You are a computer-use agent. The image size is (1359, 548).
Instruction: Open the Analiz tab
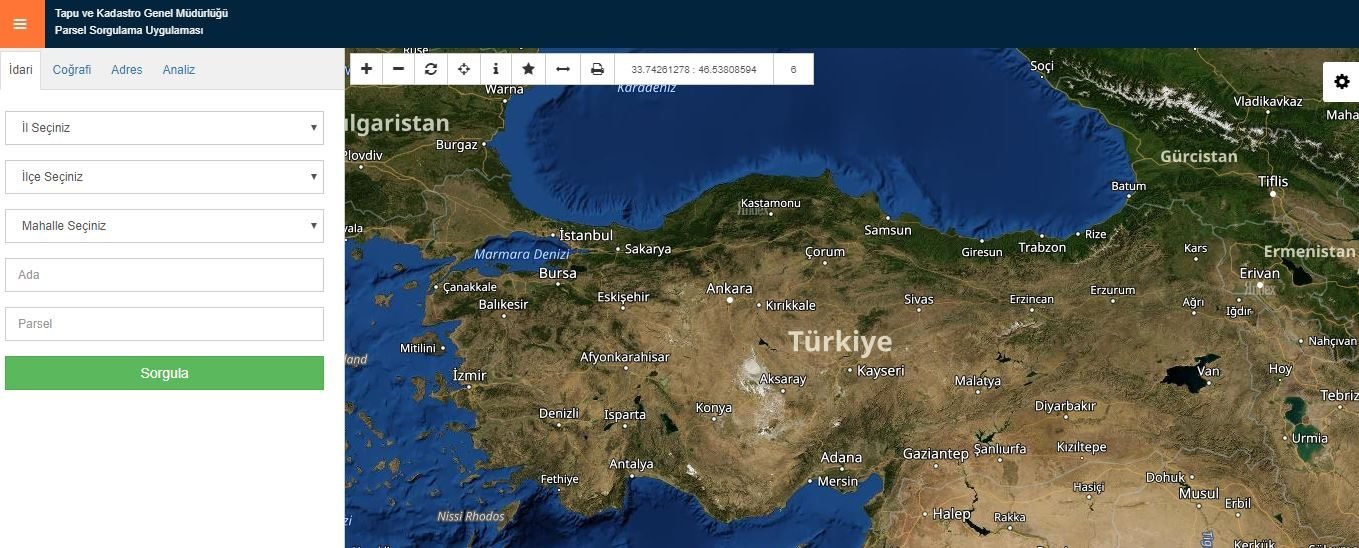(x=179, y=70)
